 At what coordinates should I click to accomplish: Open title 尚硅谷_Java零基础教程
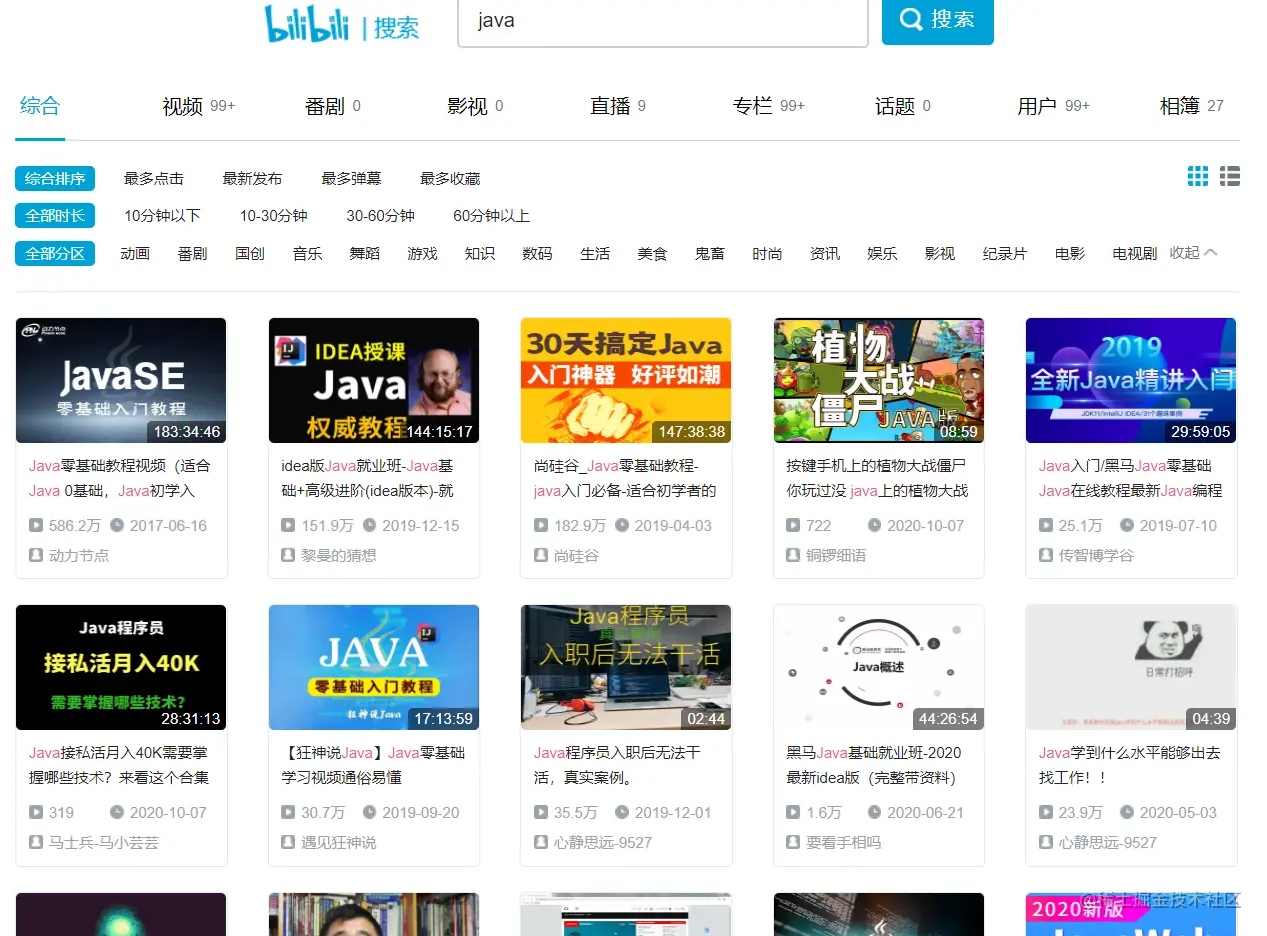click(625, 478)
